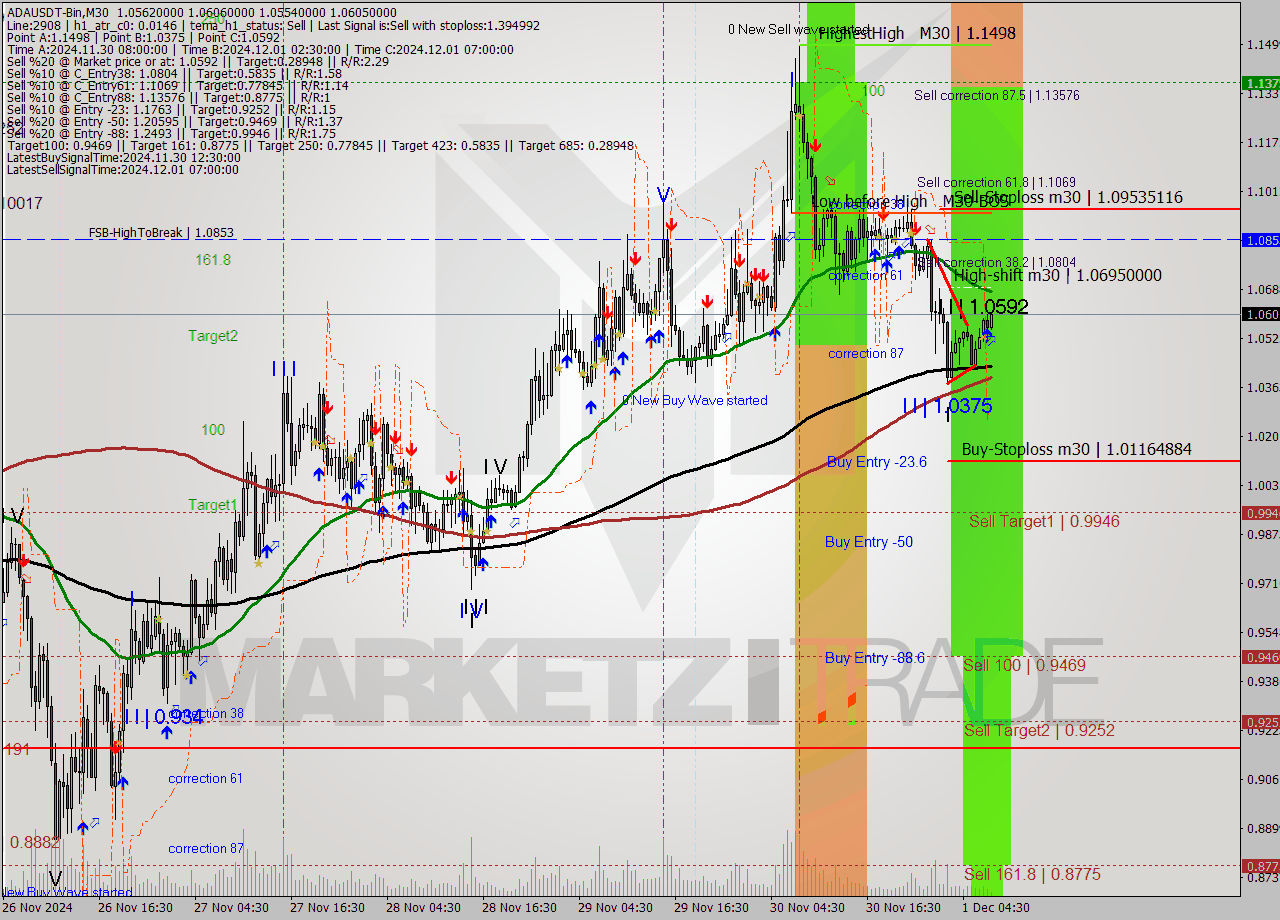Image resolution: width=1280 pixels, height=920 pixels.
Task: Click the 0.971 price scale value
Action: tap(1262, 583)
